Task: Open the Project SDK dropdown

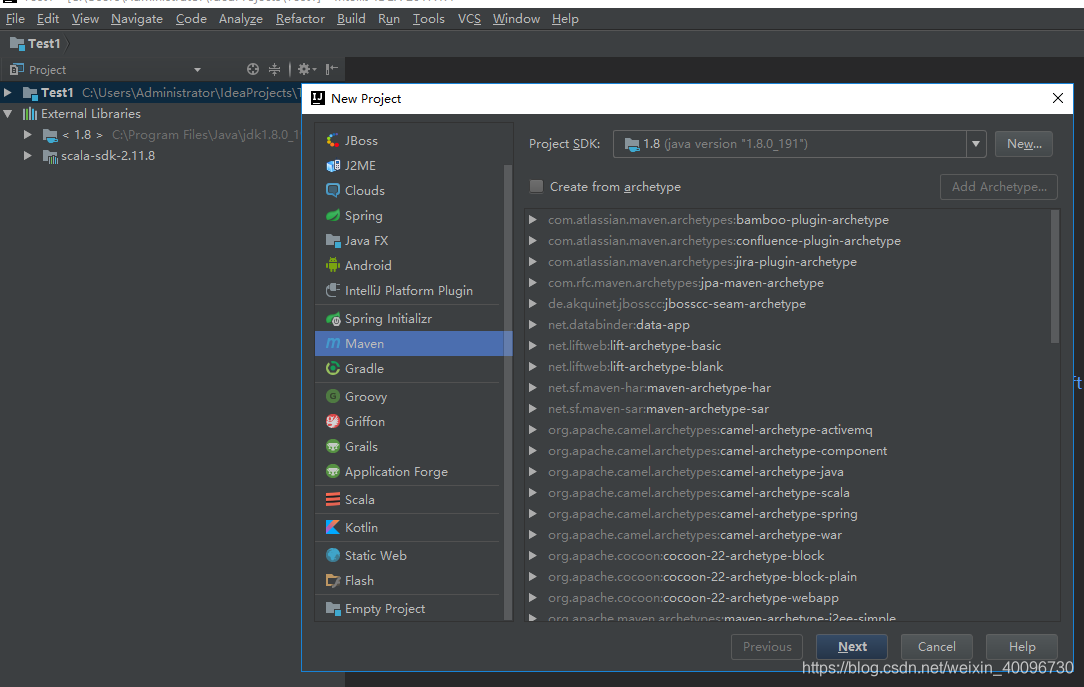Action: [x=975, y=144]
